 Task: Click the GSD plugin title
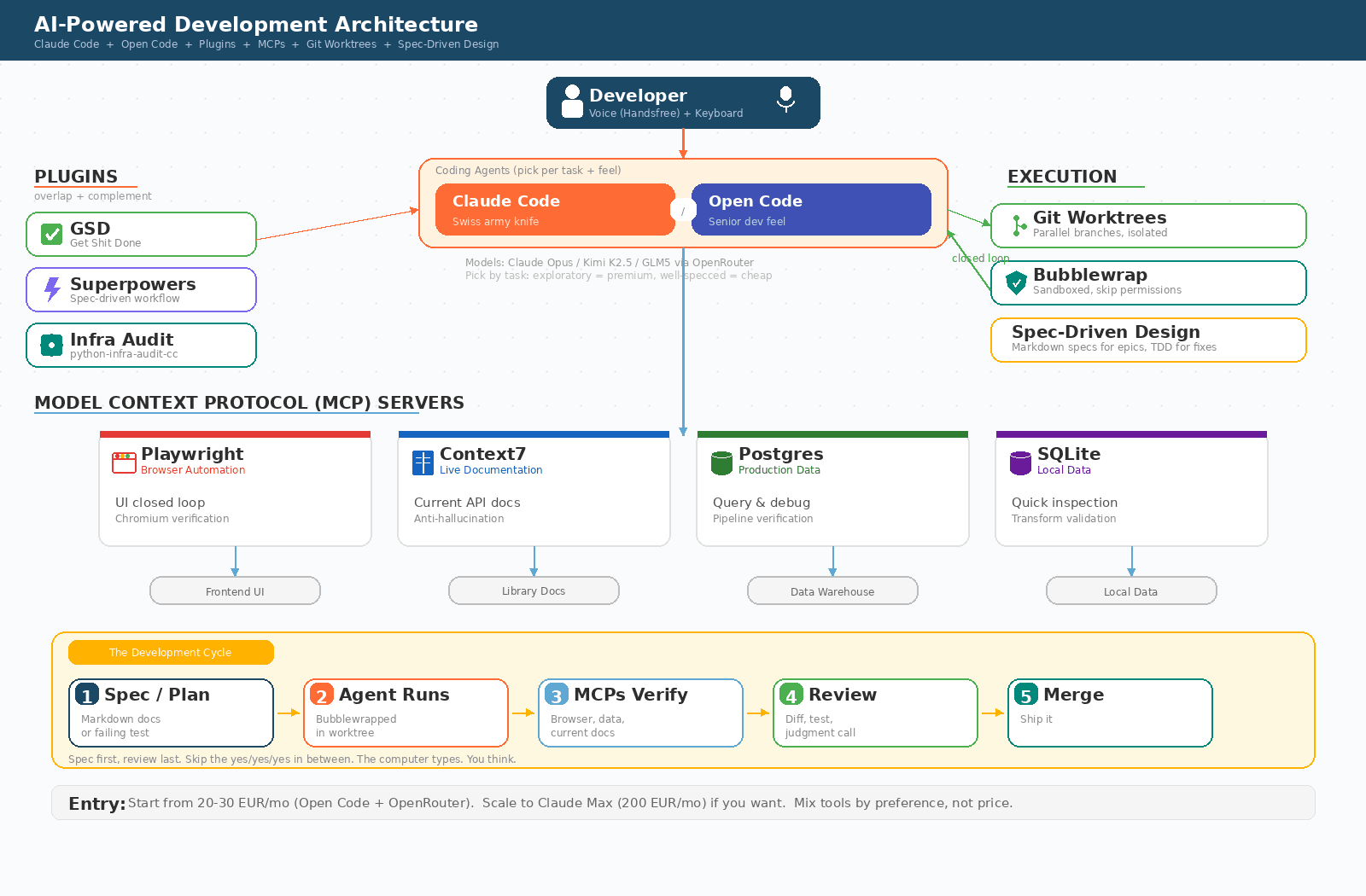click(x=90, y=229)
